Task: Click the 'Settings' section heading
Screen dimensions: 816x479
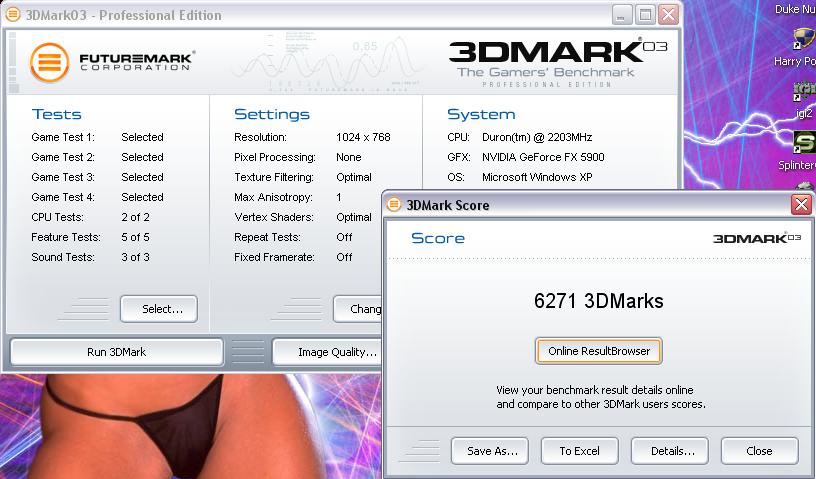Action: tap(272, 114)
